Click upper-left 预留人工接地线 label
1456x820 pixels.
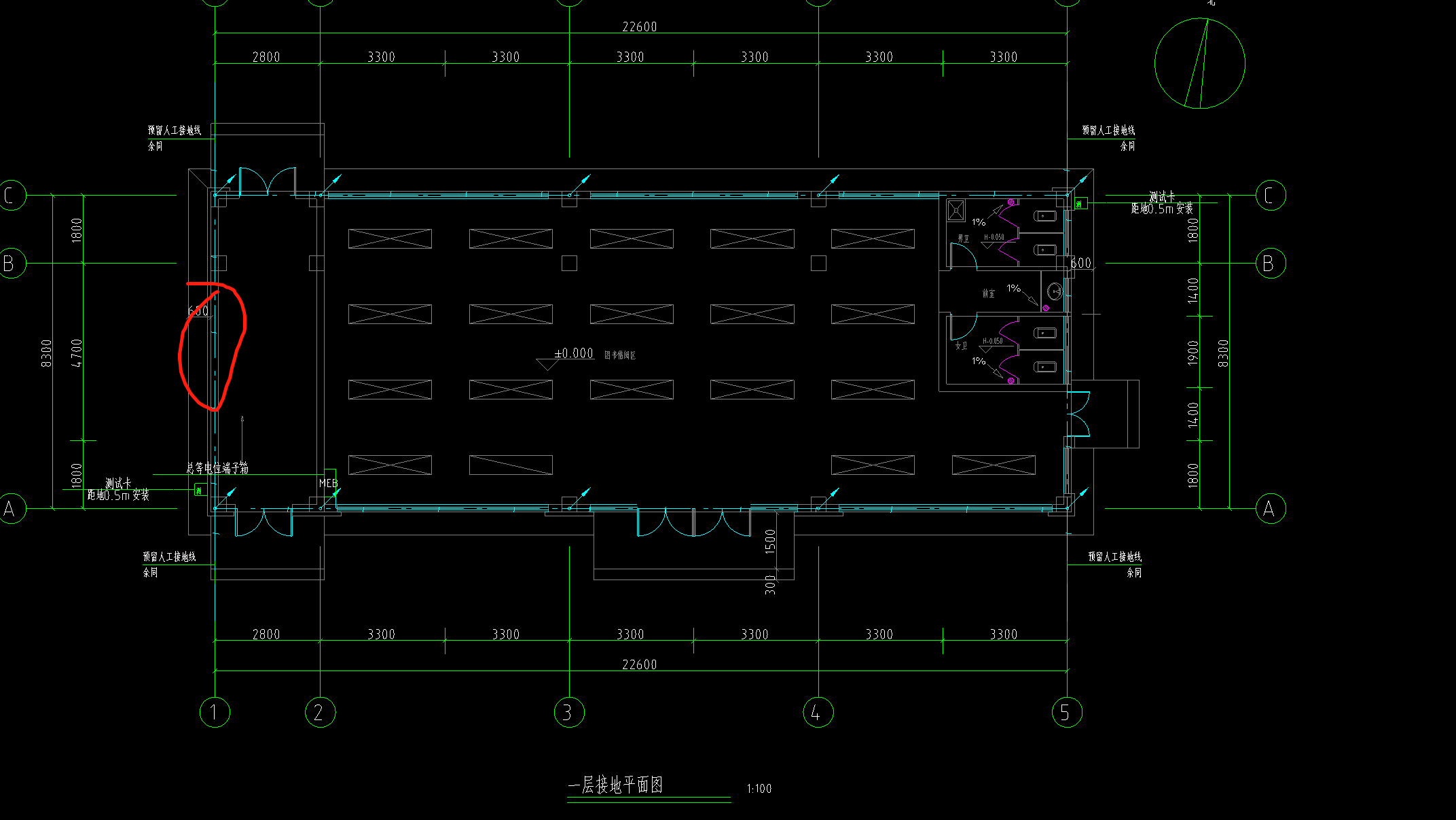[175, 130]
